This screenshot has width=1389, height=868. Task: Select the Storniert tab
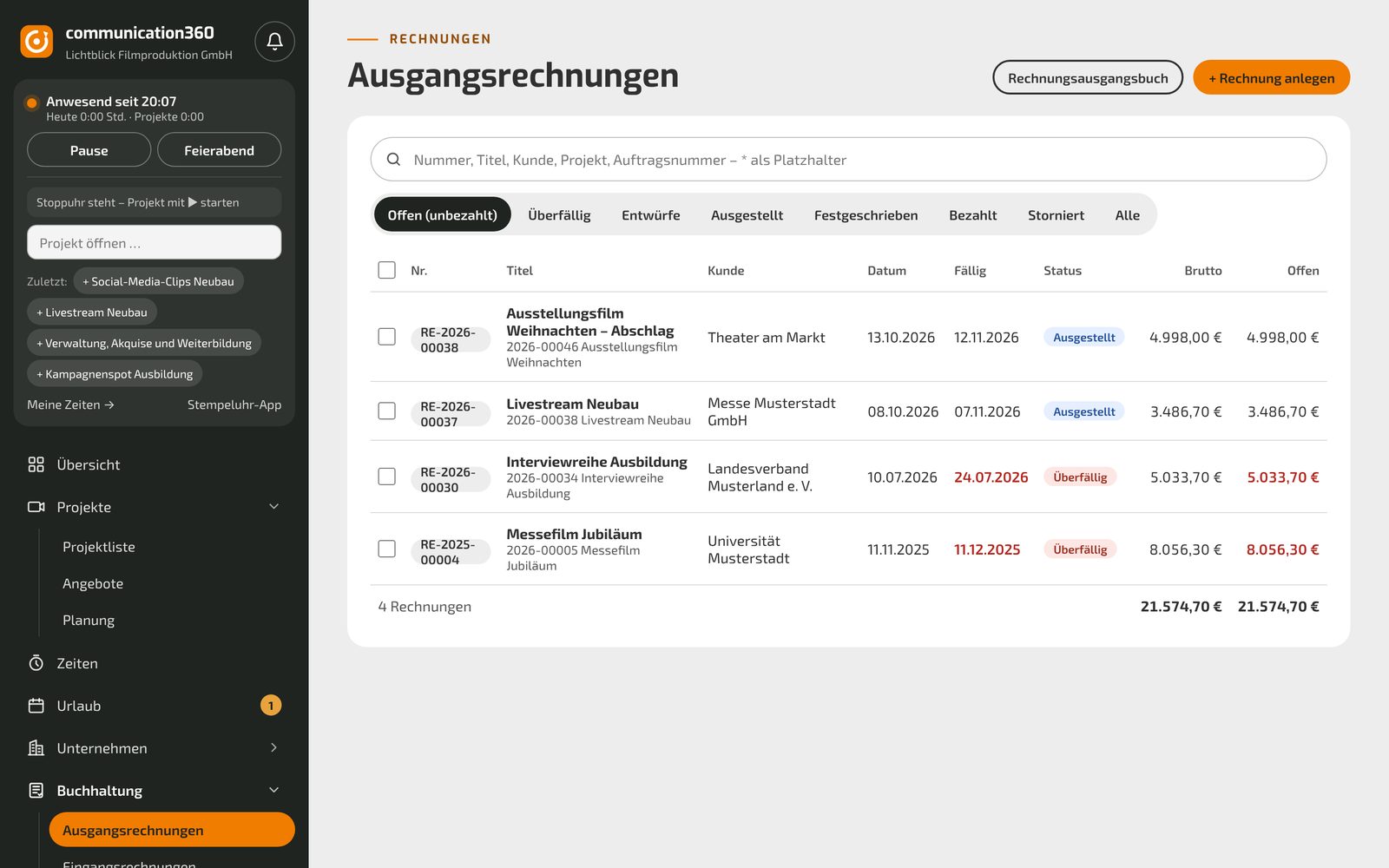1056,215
